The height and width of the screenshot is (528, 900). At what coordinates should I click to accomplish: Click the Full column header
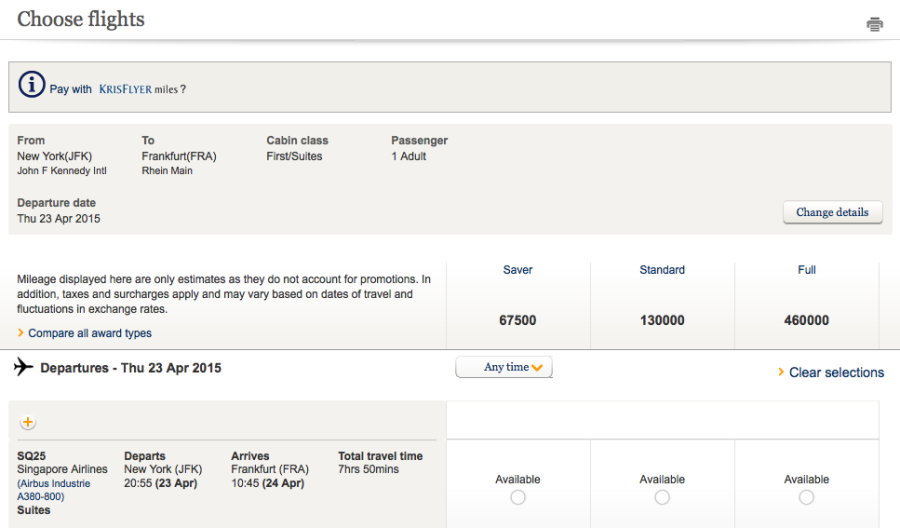pos(807,270)
